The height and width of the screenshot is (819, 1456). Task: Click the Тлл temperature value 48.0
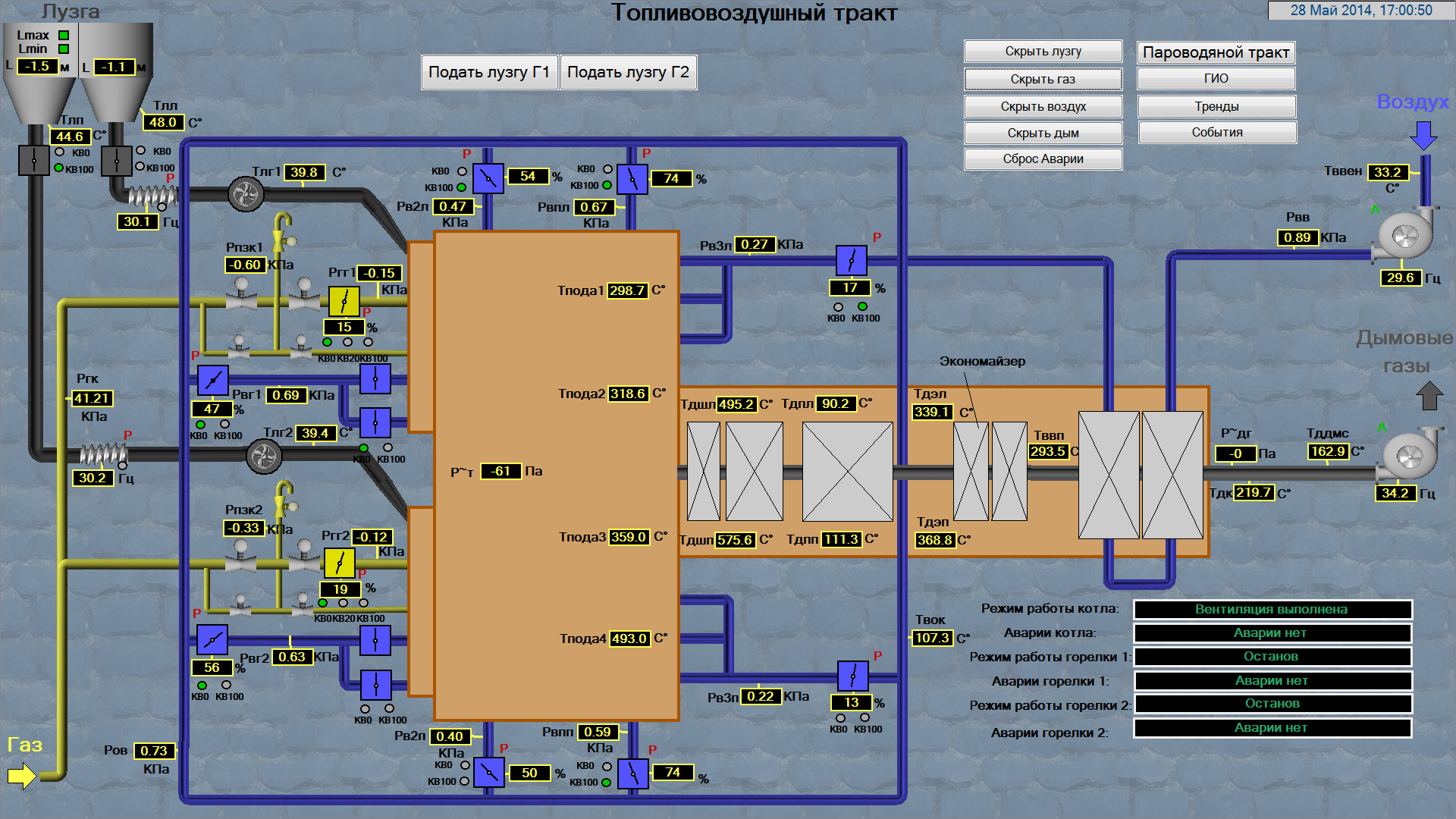163,122
